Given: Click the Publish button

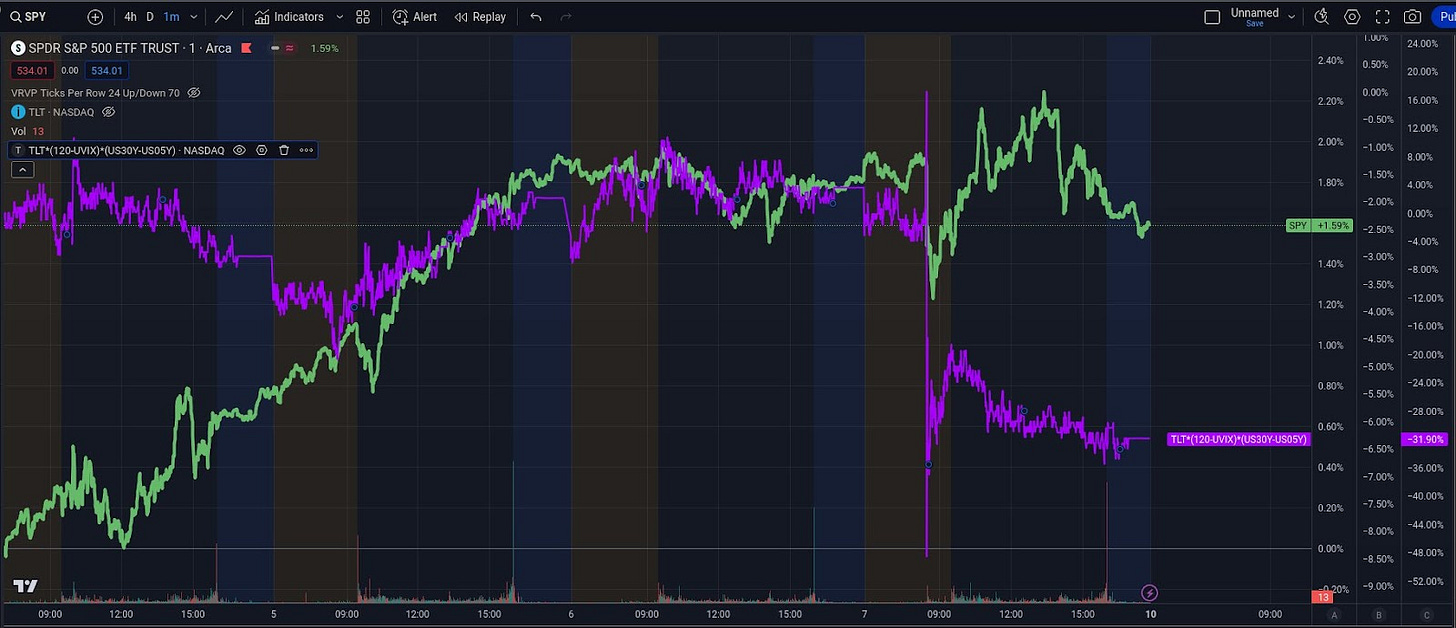Looking at the screenshot, I should pyautogui.click(x=1443, y=17).
